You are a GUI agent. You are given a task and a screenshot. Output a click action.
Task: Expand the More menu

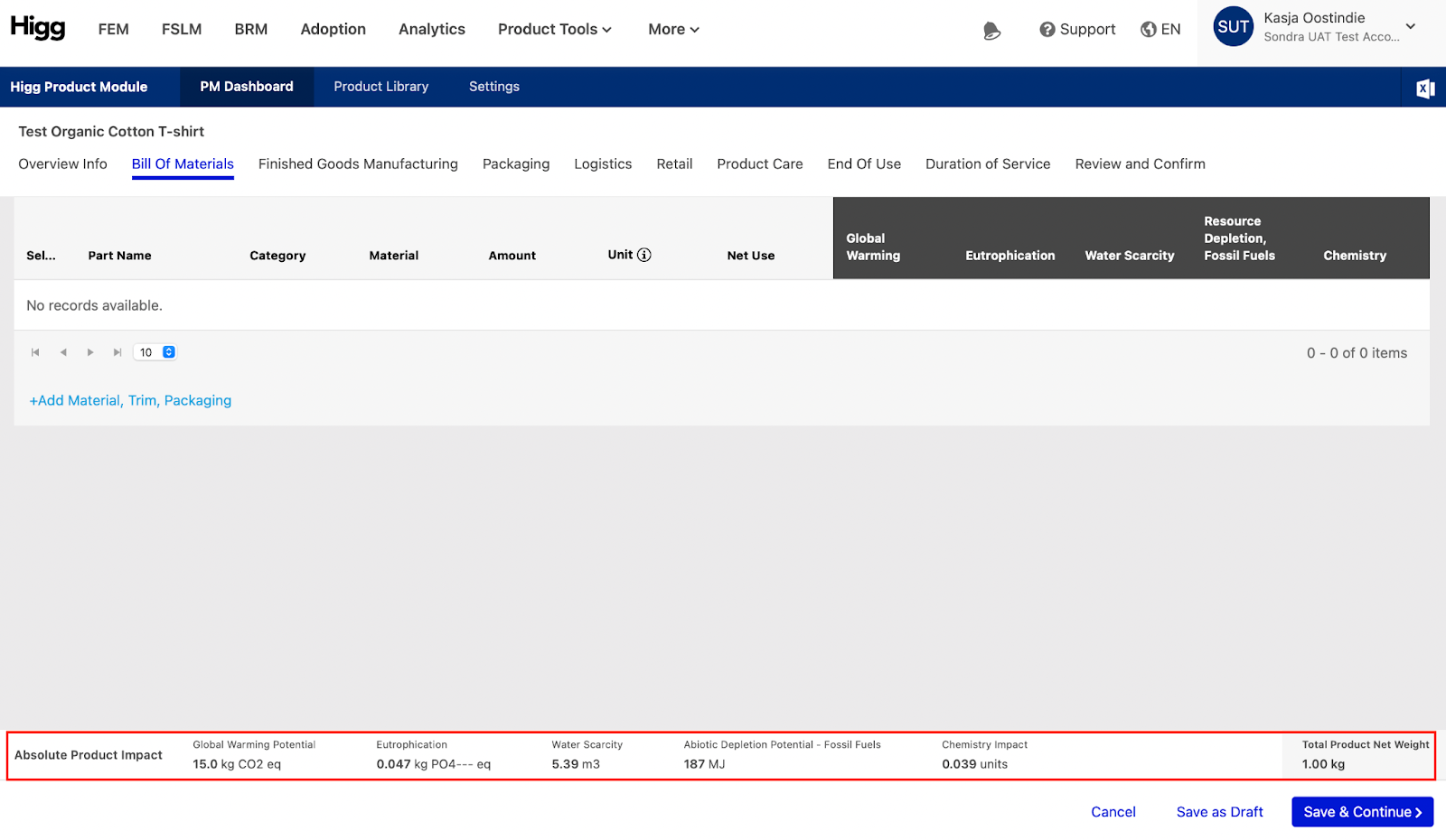673,30
